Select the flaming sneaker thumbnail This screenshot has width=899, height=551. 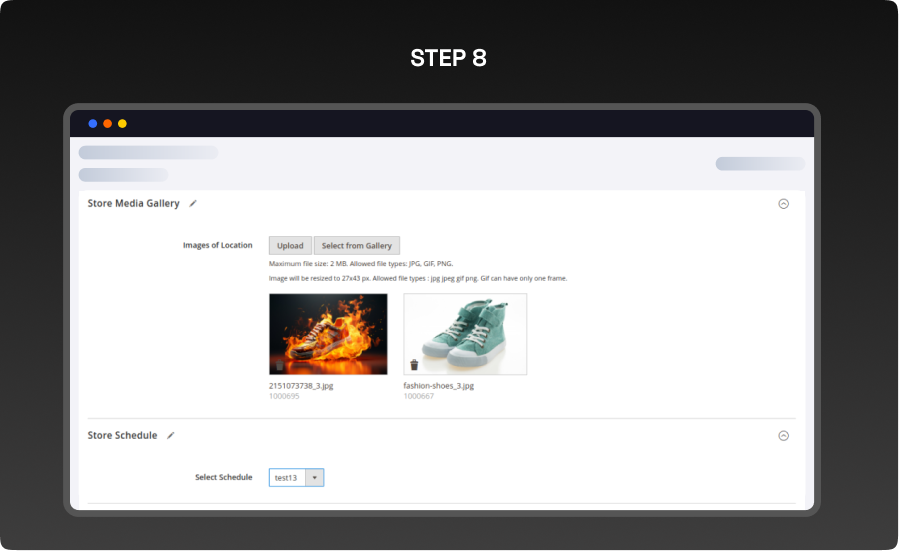[x=328, y=333]
